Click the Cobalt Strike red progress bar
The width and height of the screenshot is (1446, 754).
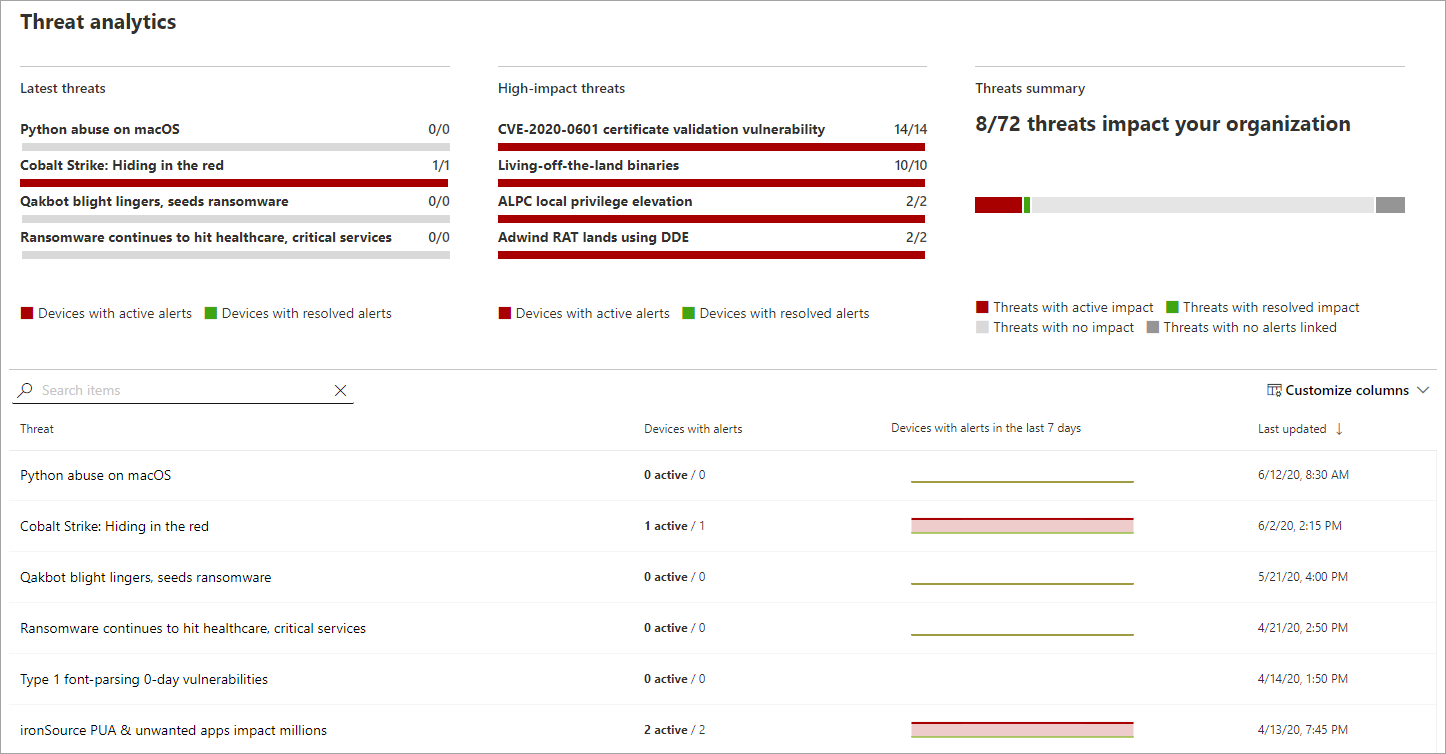coord(234,183)
